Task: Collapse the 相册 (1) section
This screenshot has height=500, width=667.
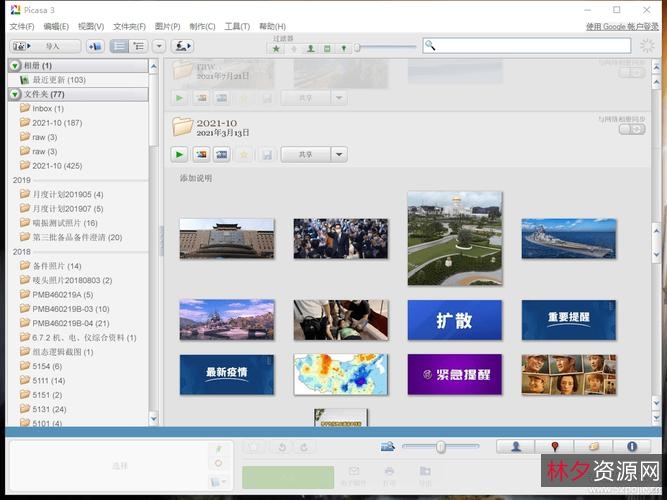Action: pyautogui.click(x=15, y=66)
